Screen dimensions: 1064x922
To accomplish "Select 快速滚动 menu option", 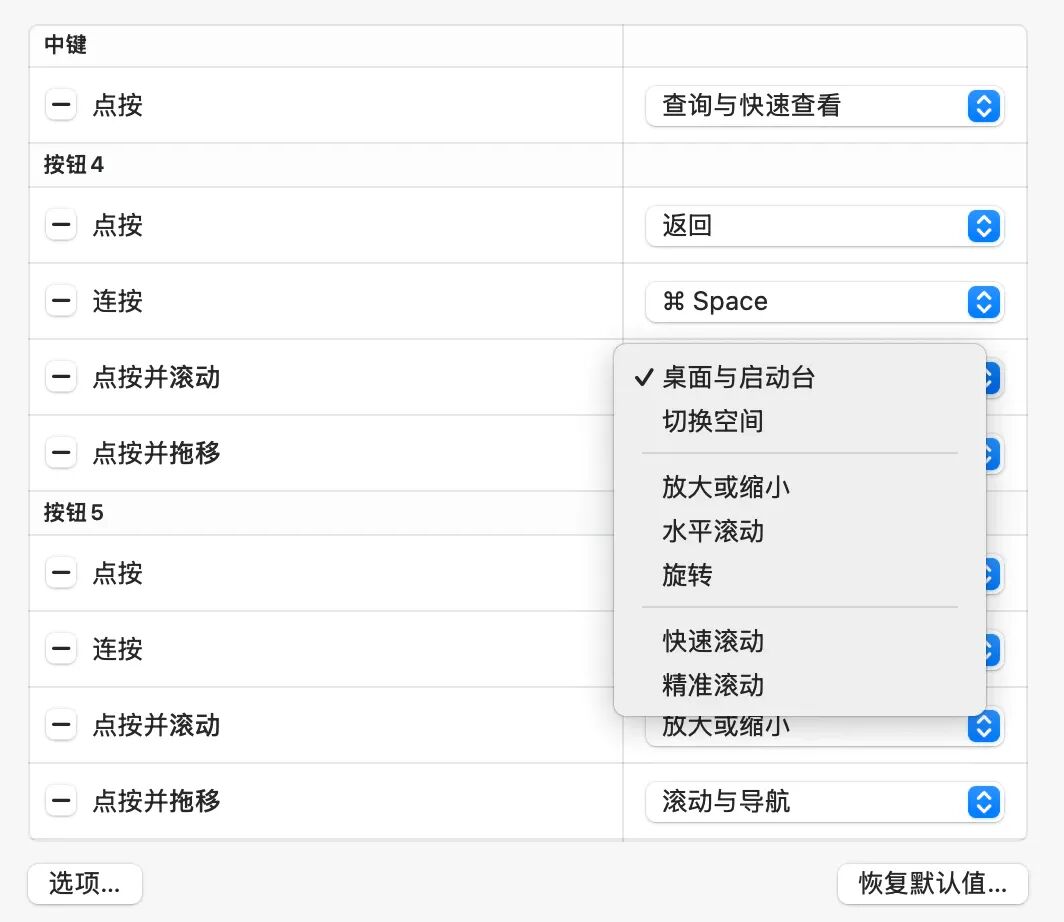I will coord(799,641).
